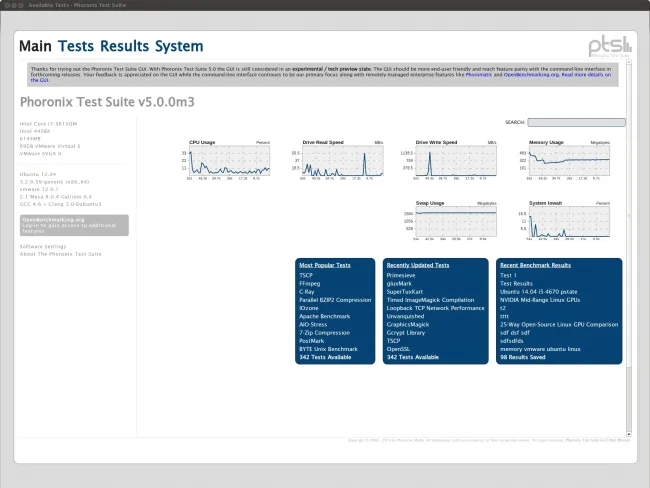The image size is (650, 488).
Task: Click Read more details on the GUI
Action: pos(586,75)
